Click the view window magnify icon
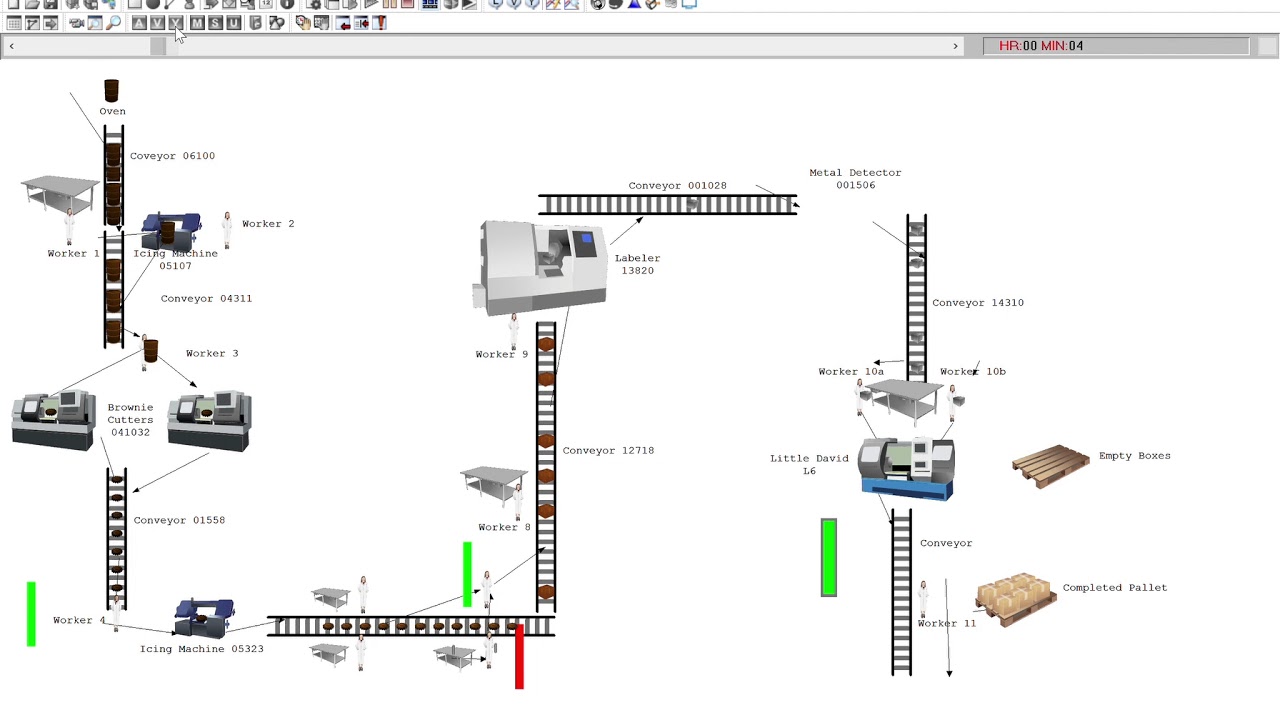 coord(94,23)
